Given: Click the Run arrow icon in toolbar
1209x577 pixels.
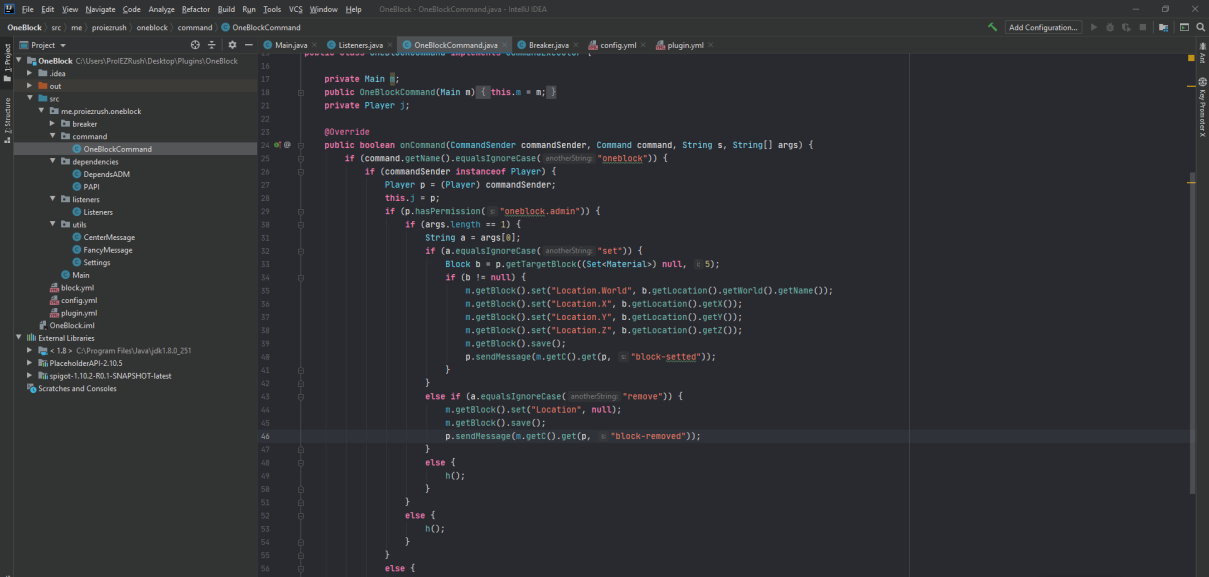Looking at the screenshot, I should tap(1094, 27).
